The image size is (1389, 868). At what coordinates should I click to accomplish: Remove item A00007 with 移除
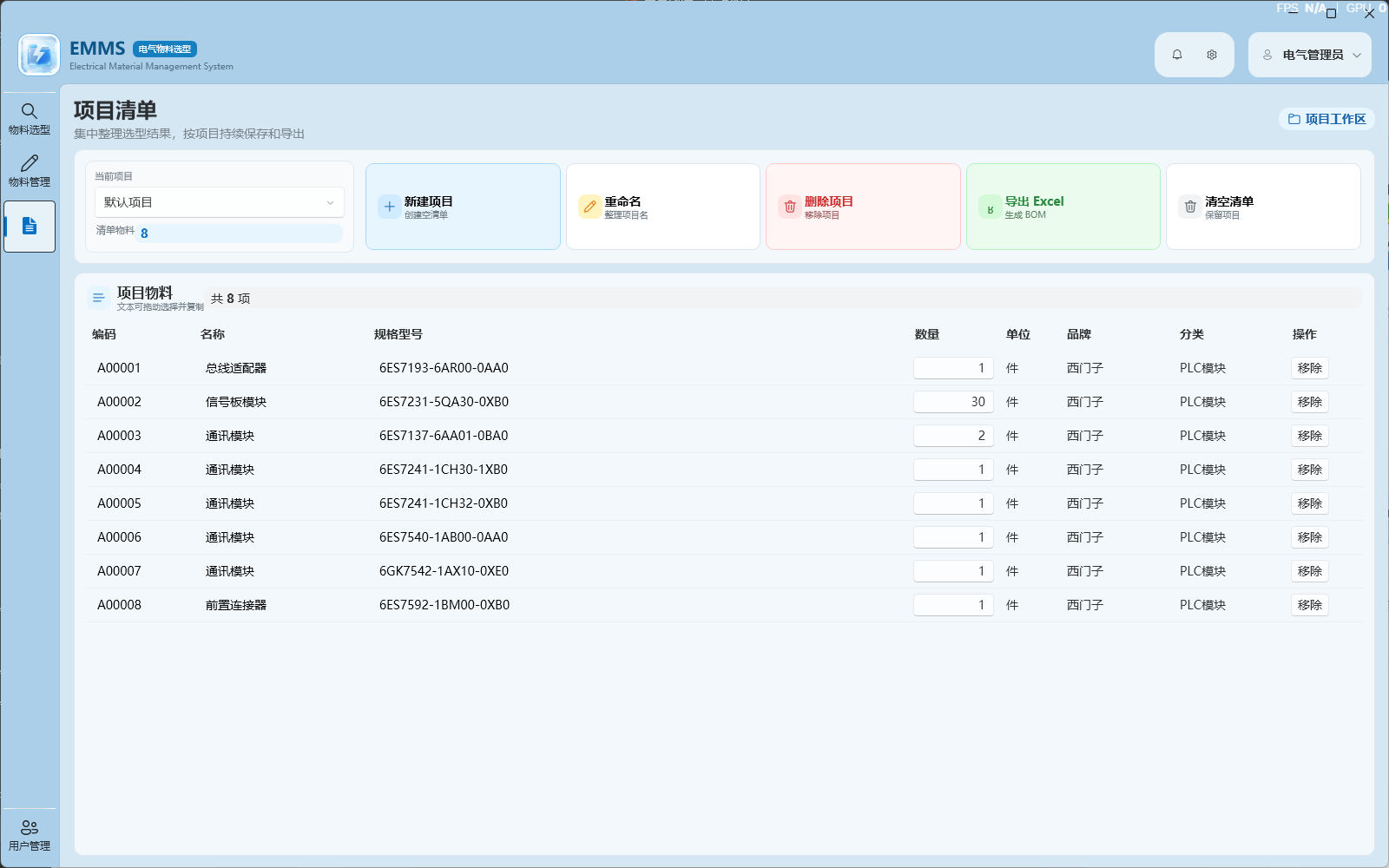tap(1310, 571)
